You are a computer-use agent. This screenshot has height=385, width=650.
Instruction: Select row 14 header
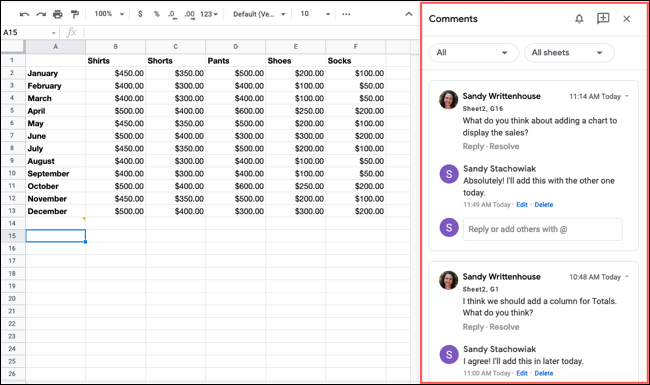[x=12, y=223]
